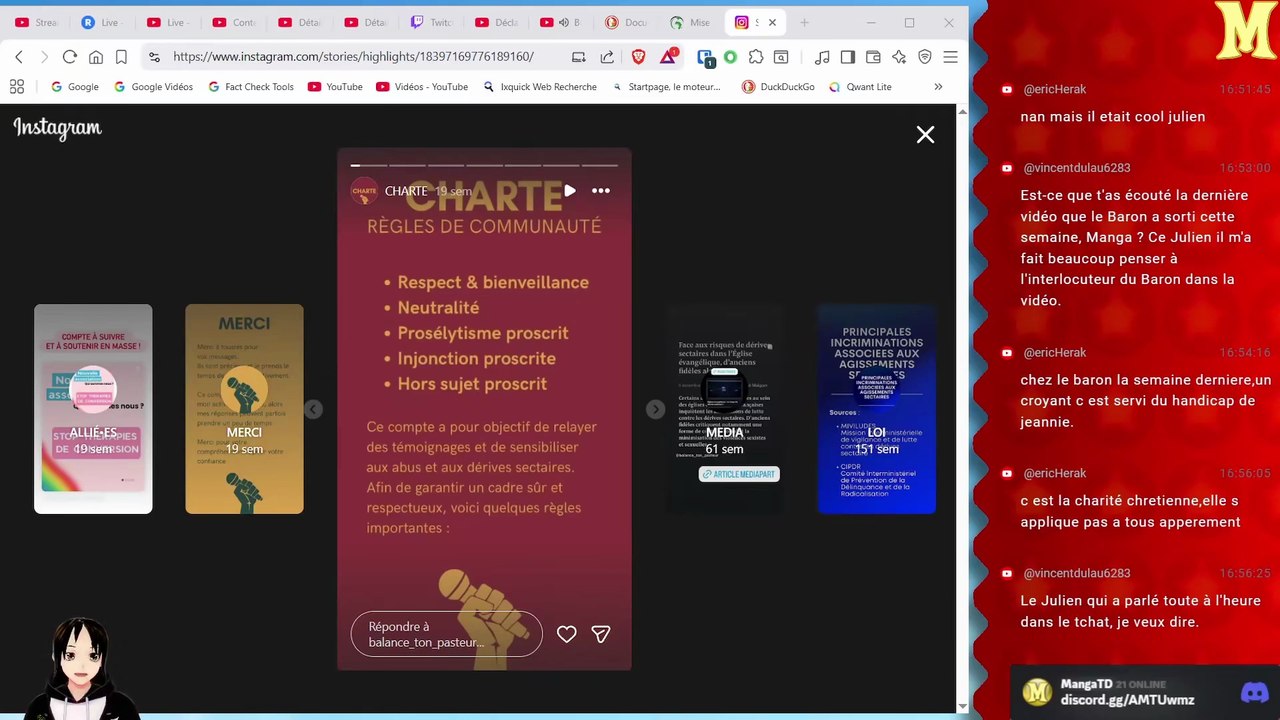Open the Google Vidéos bookmark
The width and height of the screenshot is (1280, 720).
[153, 87]
